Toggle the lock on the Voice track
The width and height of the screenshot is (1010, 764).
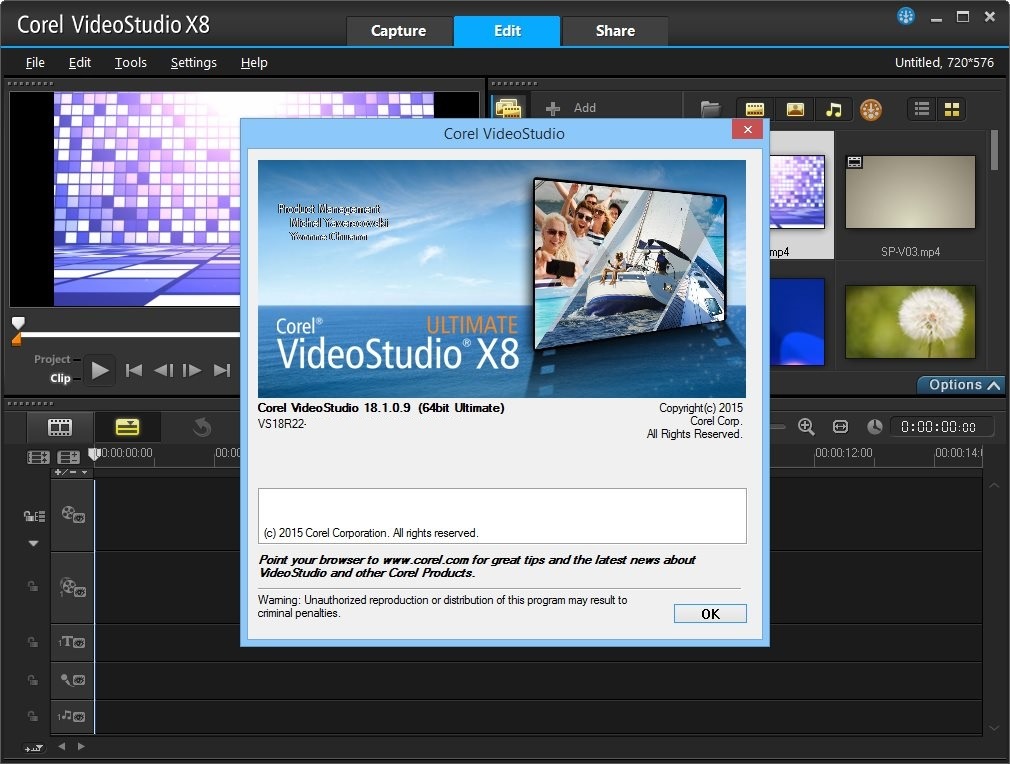pos(33,680)
